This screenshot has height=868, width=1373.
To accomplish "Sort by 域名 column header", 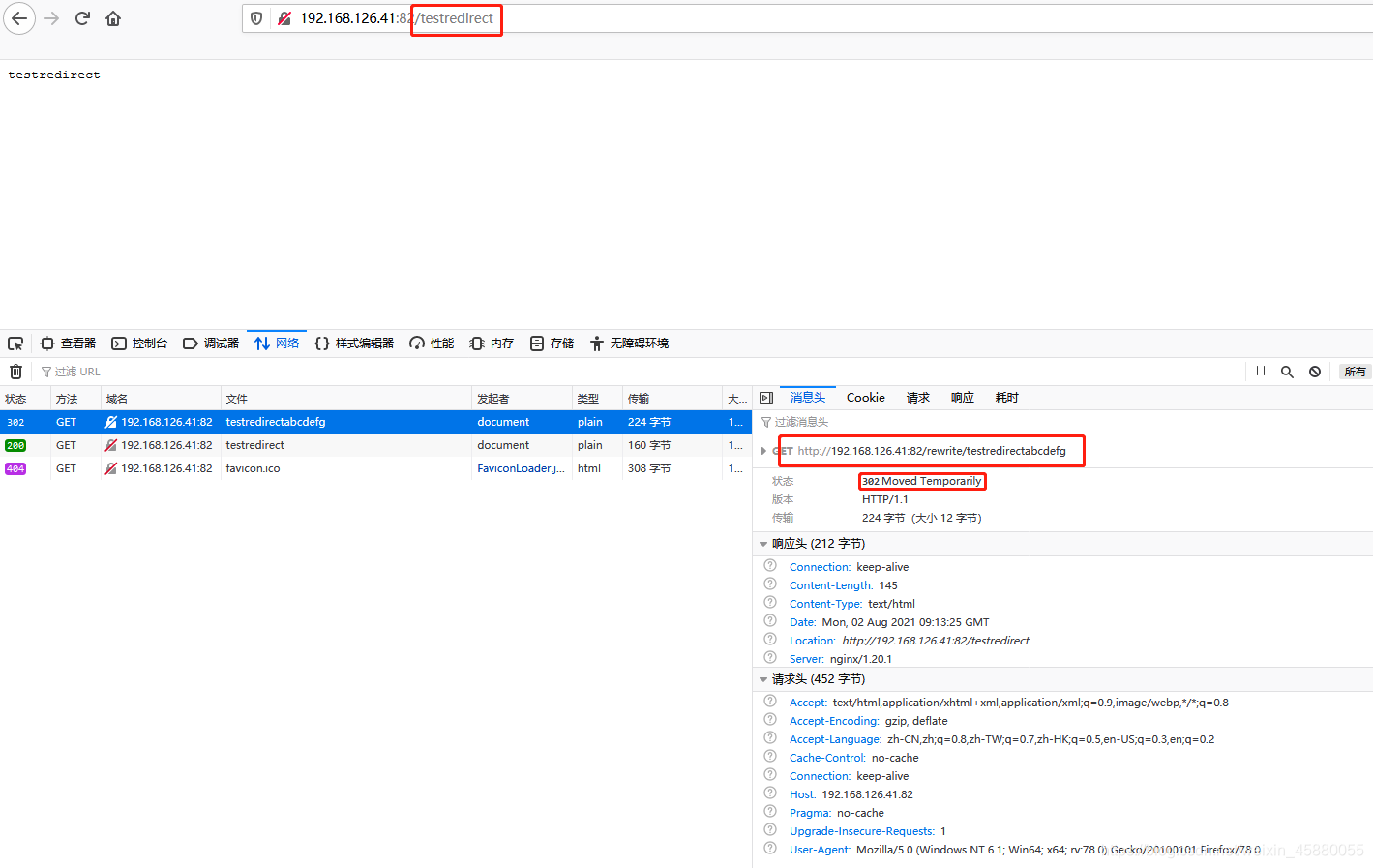I will [x=161, y=399].
